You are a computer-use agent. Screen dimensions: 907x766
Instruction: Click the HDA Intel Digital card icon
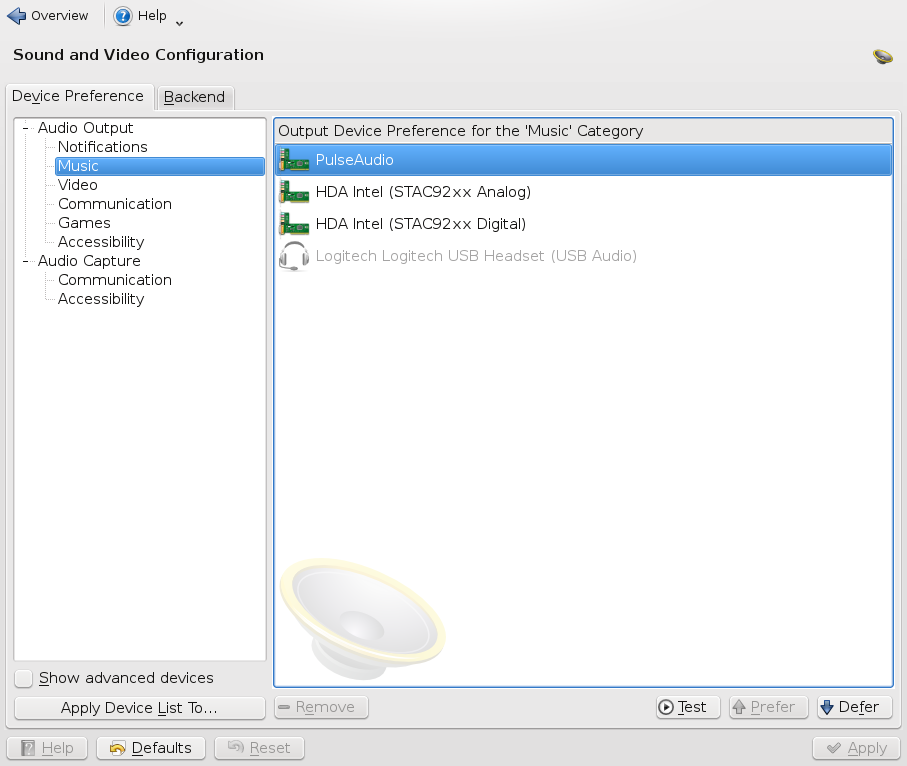point(294,224)
